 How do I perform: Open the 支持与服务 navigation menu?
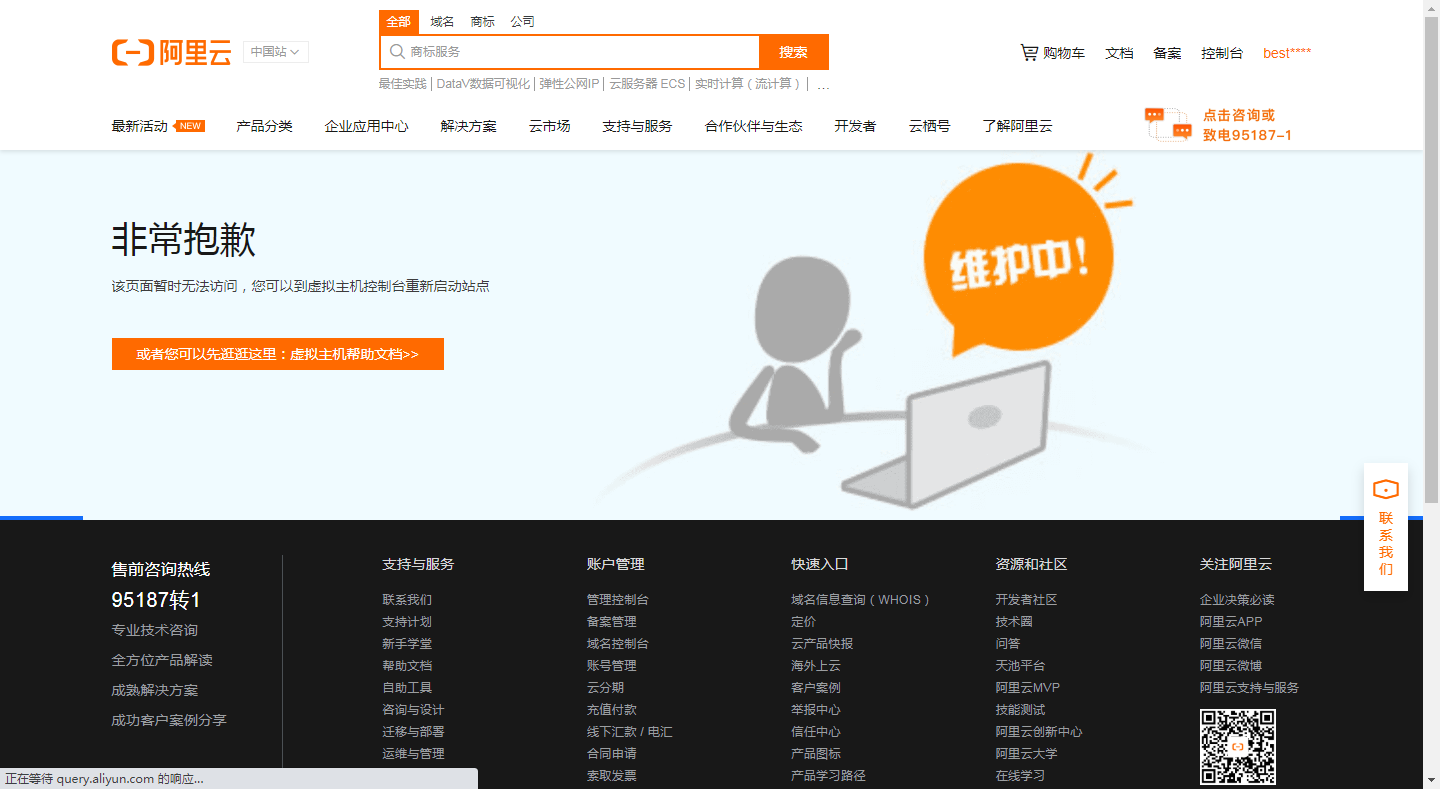(x=637, y=126)
